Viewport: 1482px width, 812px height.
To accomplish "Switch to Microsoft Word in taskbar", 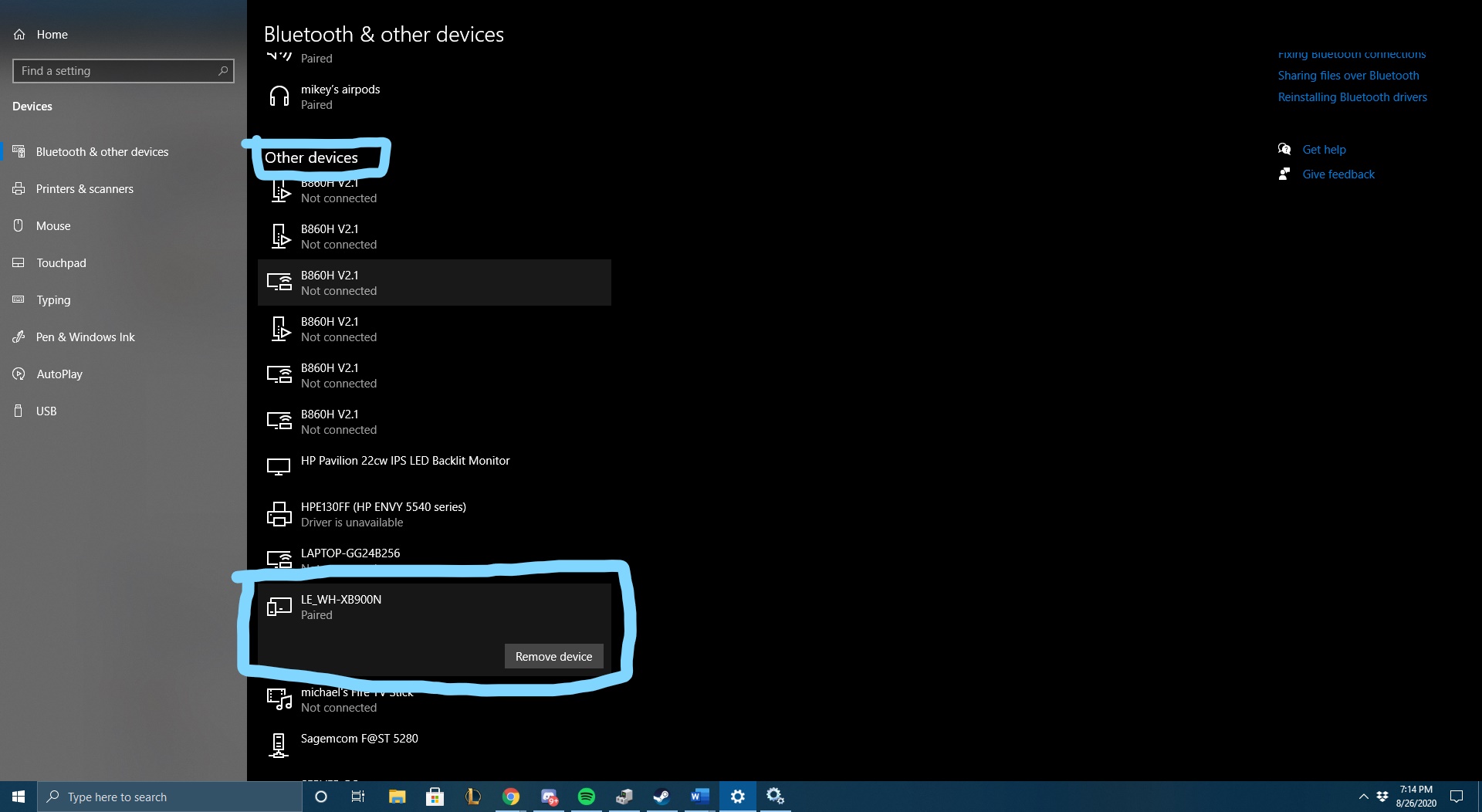I will tap(700, 797).
